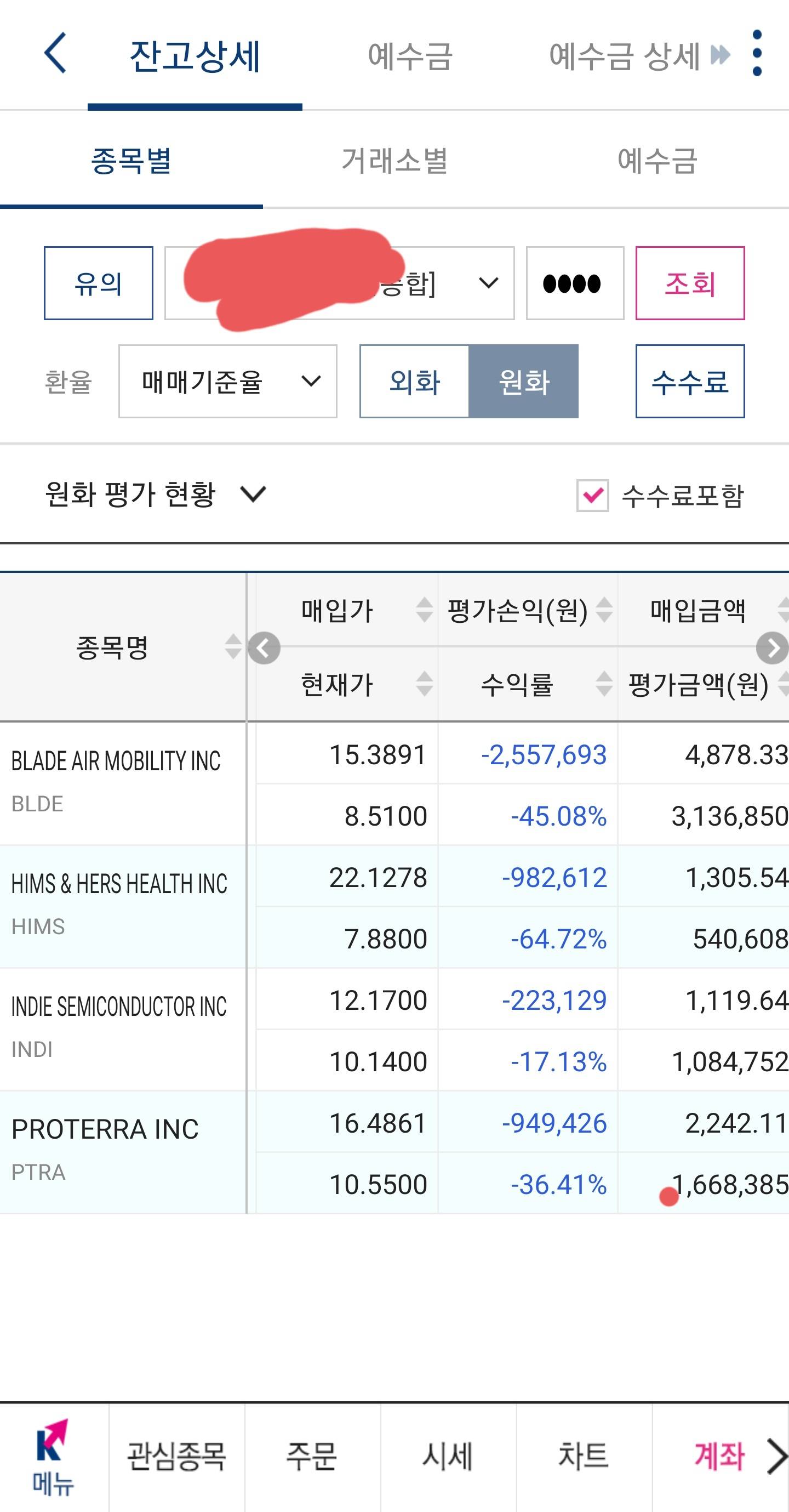Open the 예수금 상세 top tab
789x1512 pixels.
pyautogui.click(x=625, y=56)
